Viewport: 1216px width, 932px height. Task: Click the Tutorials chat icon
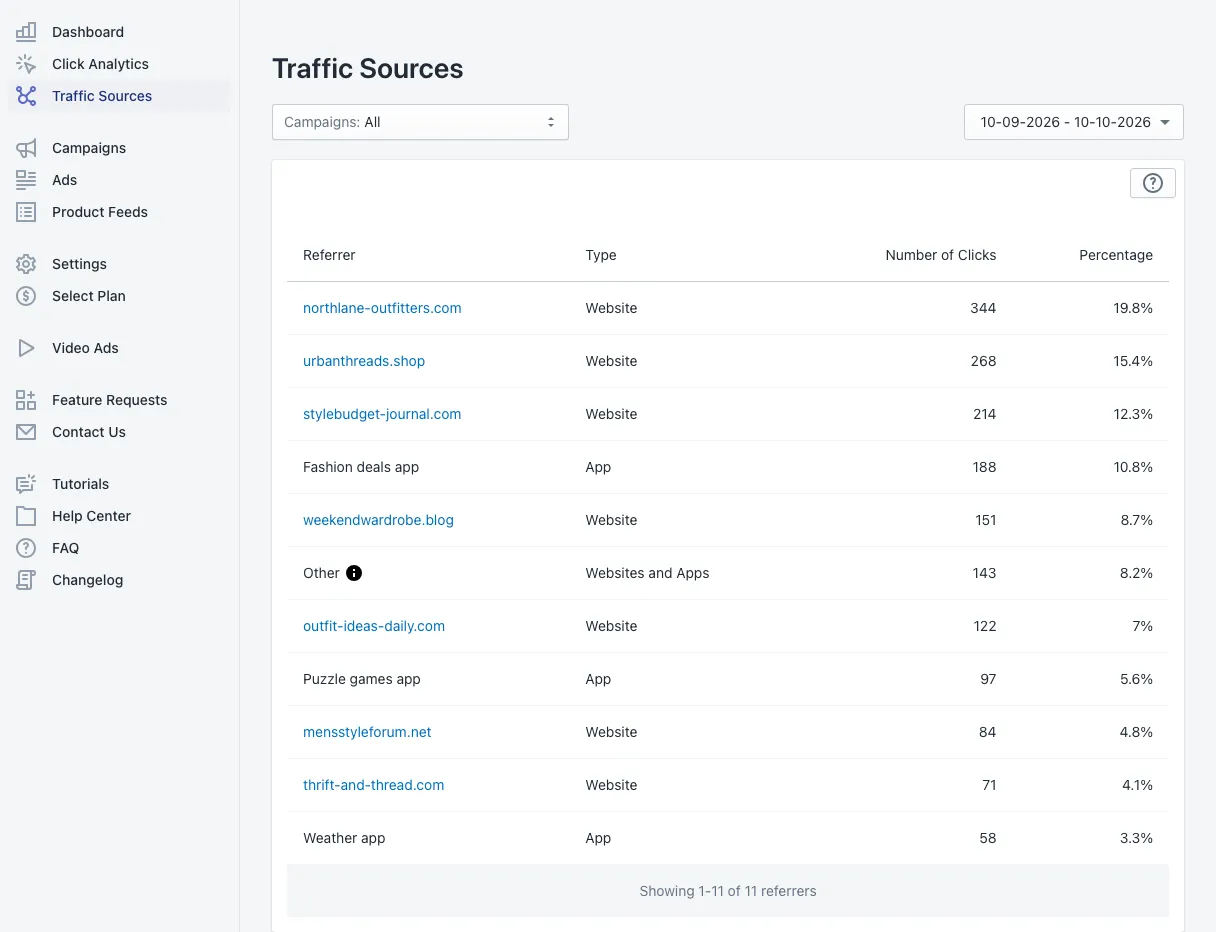(x=26, y=484)
